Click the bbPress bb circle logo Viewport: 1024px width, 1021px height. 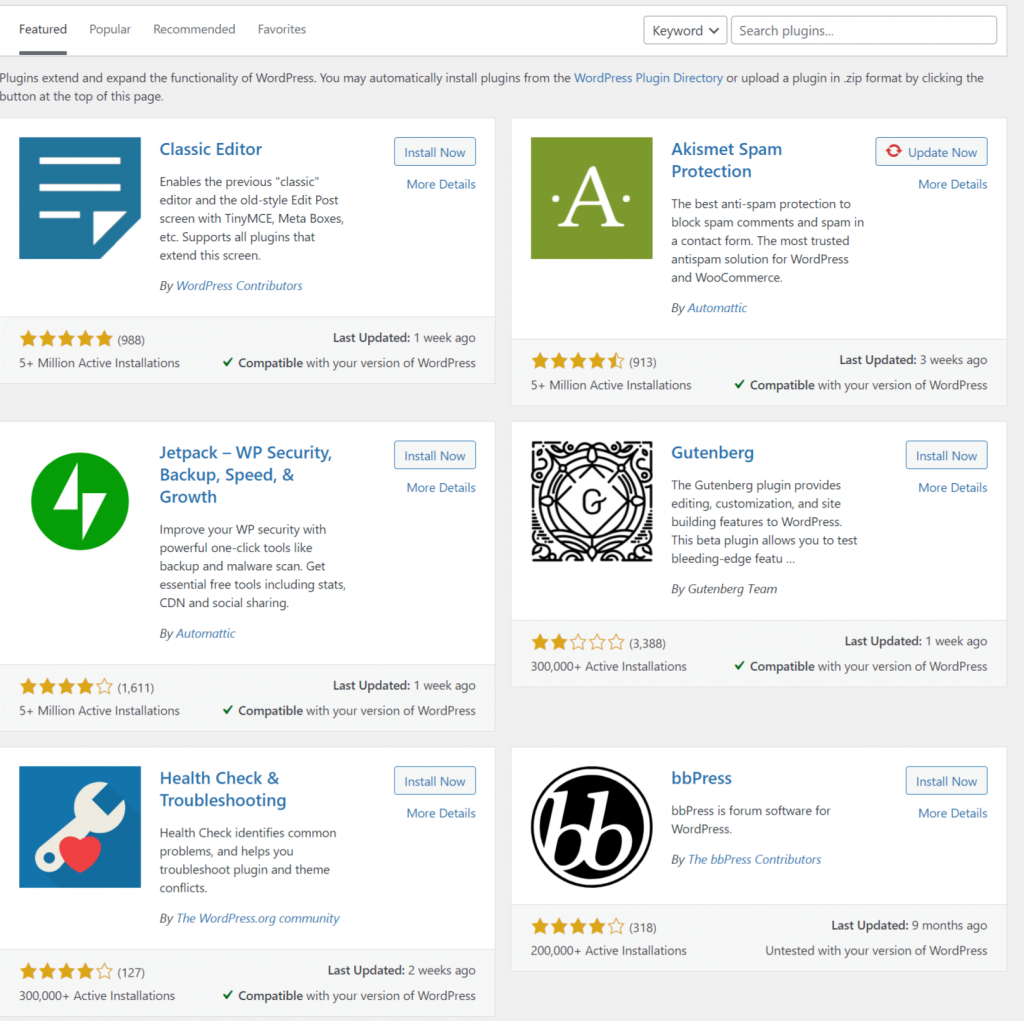click(x=591, y=826)
